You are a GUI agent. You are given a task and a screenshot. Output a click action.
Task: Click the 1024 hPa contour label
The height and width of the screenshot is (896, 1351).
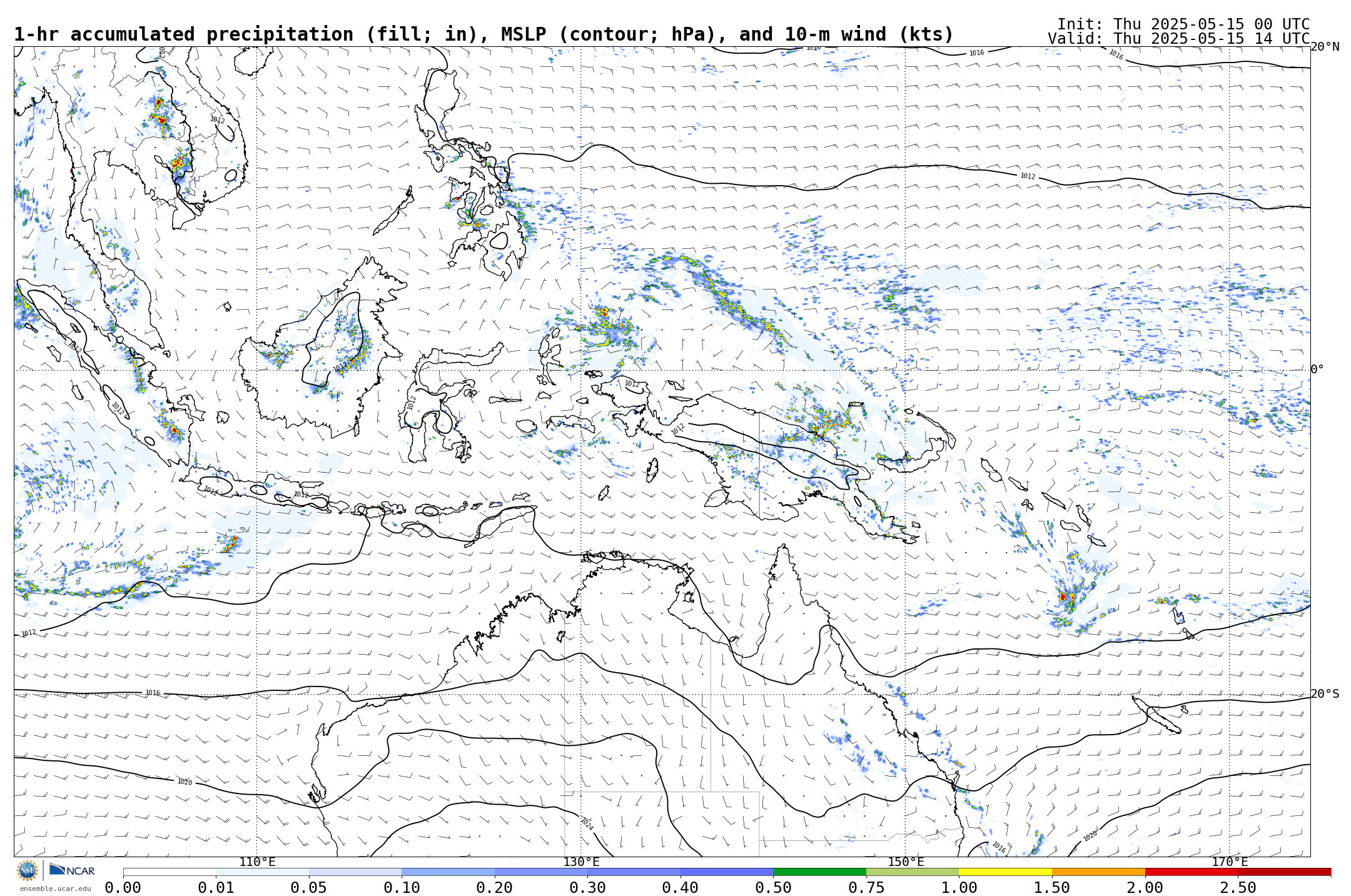(587, 824)
